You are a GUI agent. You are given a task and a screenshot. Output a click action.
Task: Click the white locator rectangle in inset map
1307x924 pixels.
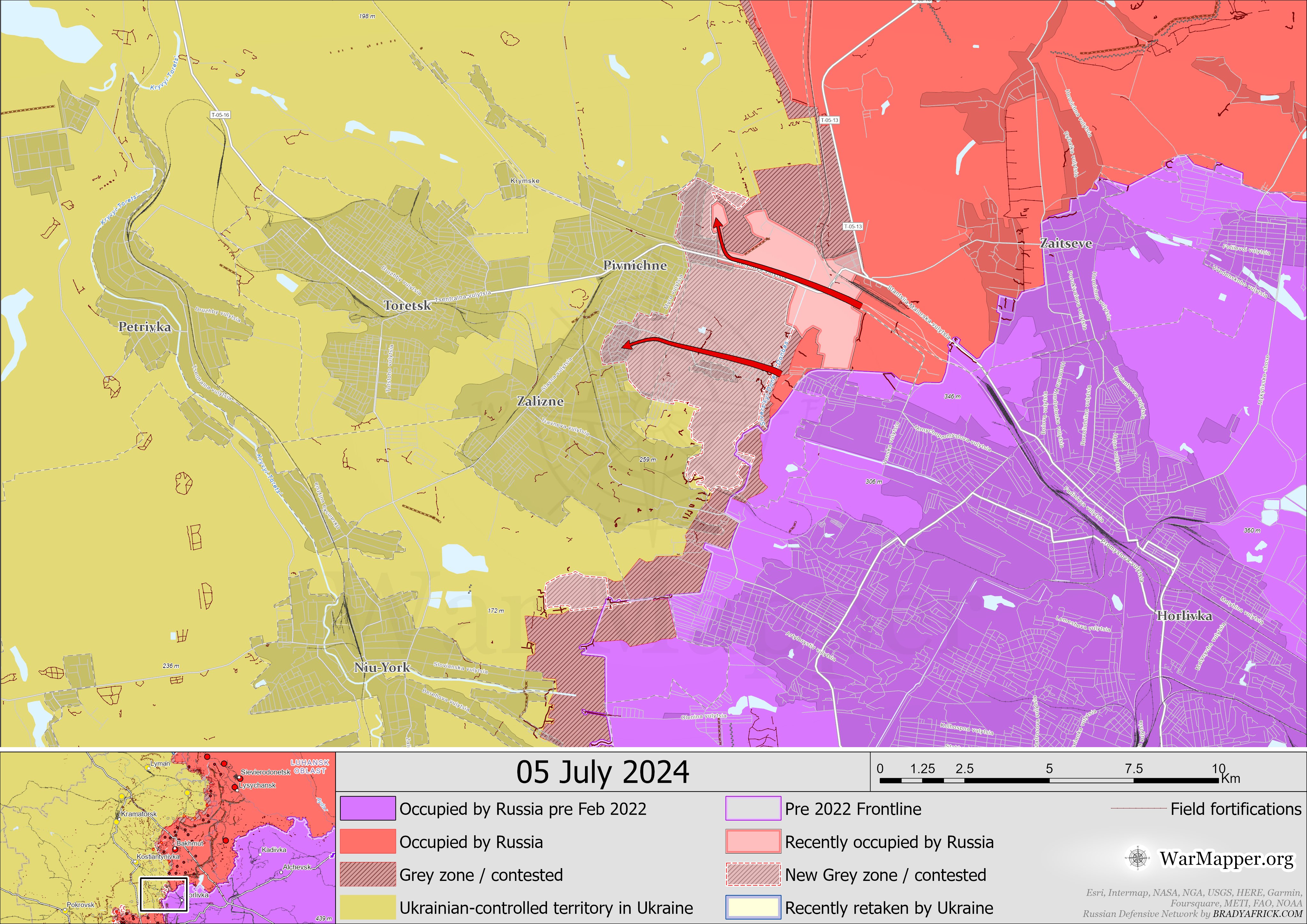(x=164, y=894)
